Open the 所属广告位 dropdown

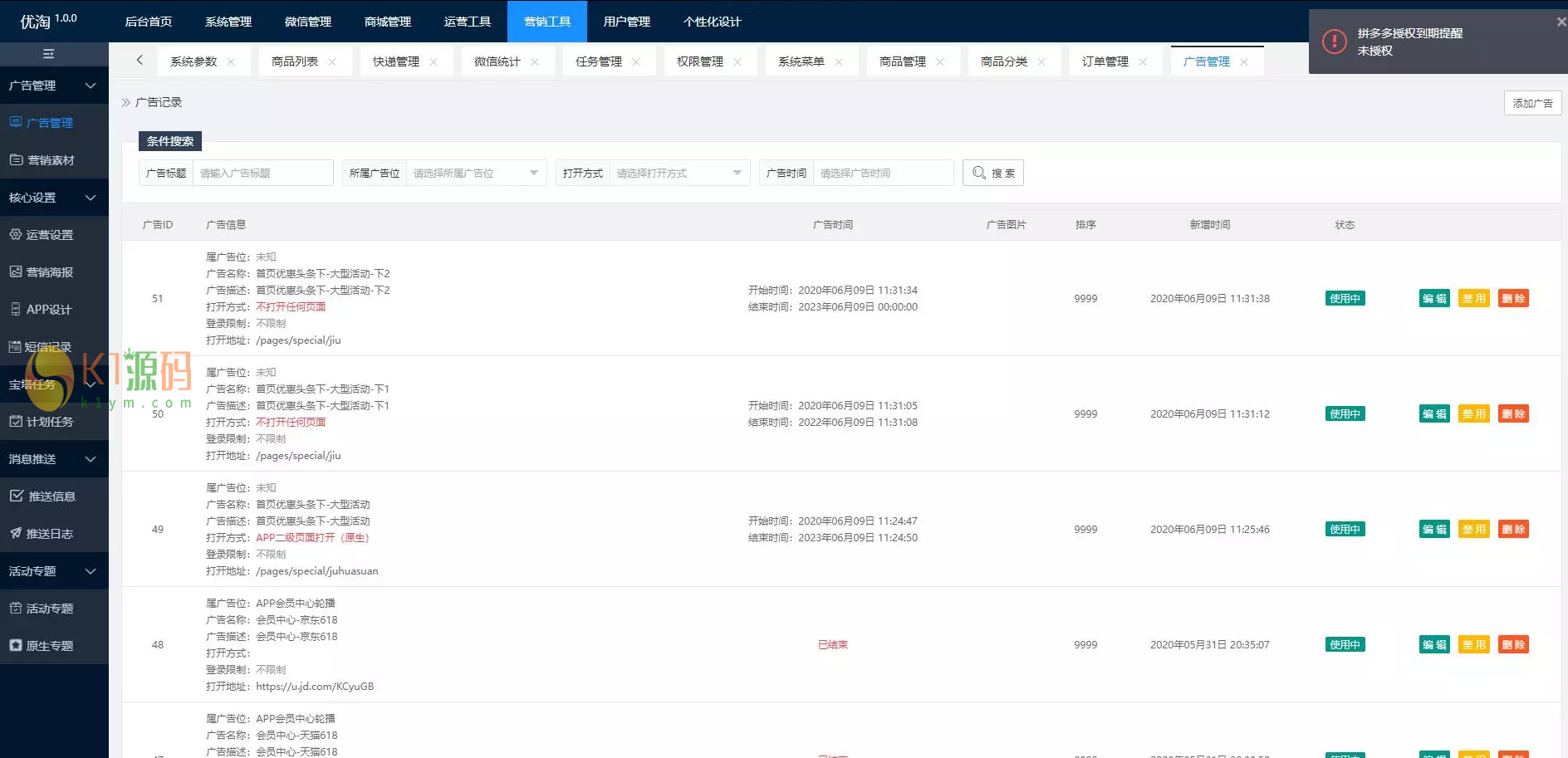tap(476, 174)
